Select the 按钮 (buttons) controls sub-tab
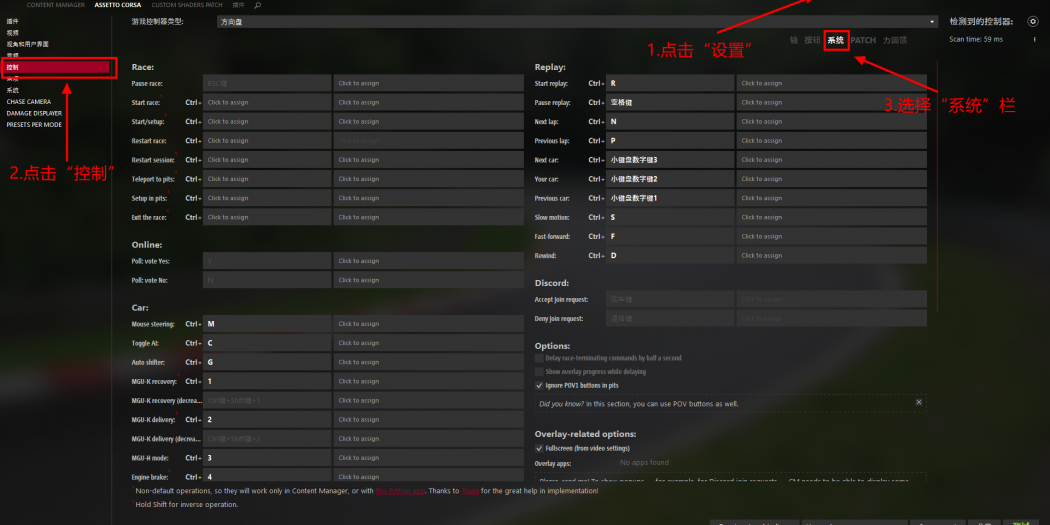1050x525 pixels. pyautogui.click(x=812, y=40)
